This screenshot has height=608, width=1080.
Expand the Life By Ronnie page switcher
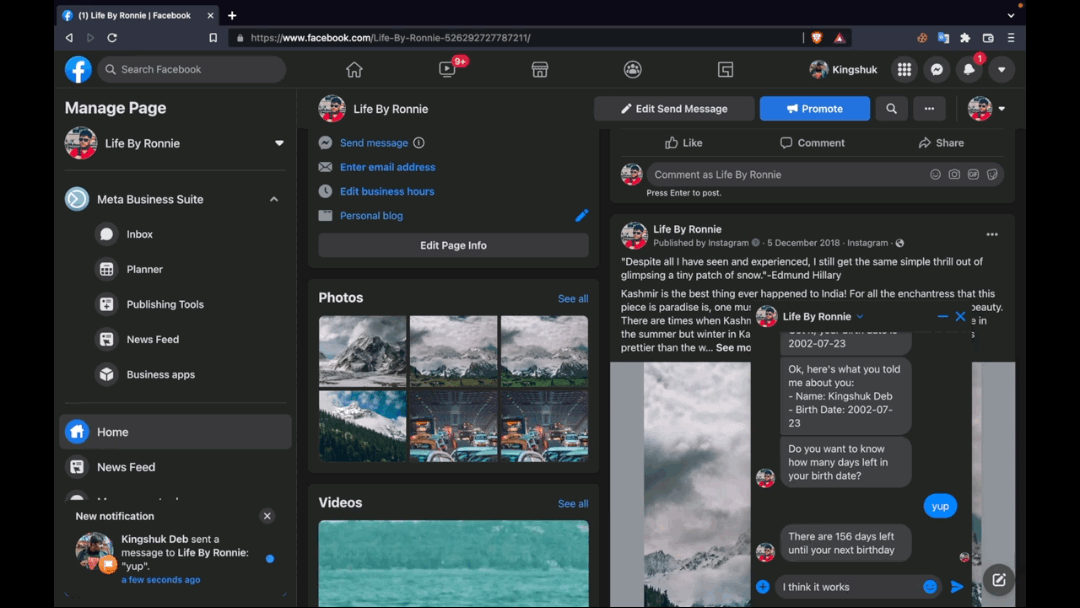pos(279,143)
